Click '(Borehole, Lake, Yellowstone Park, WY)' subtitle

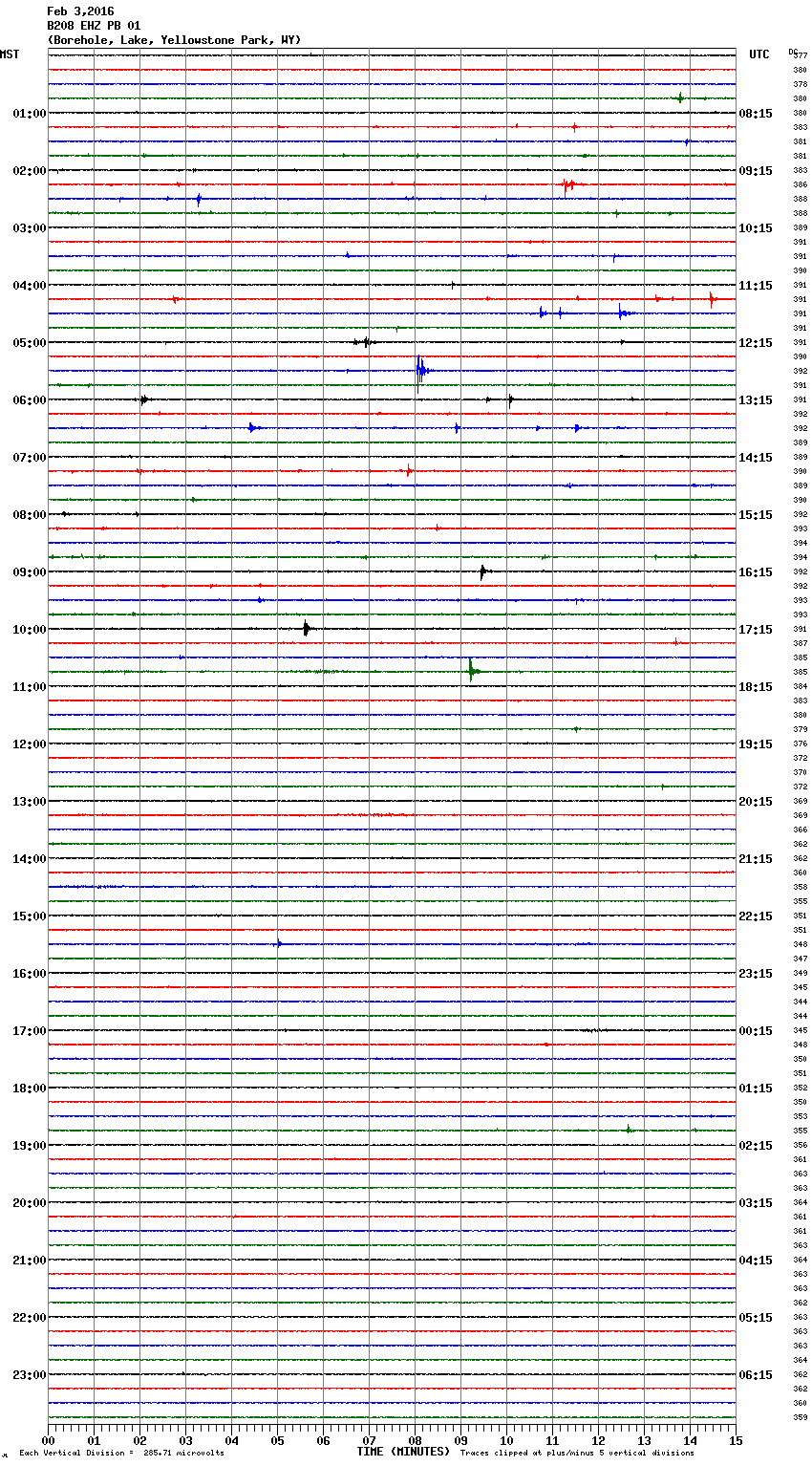(x=174, y=40)
